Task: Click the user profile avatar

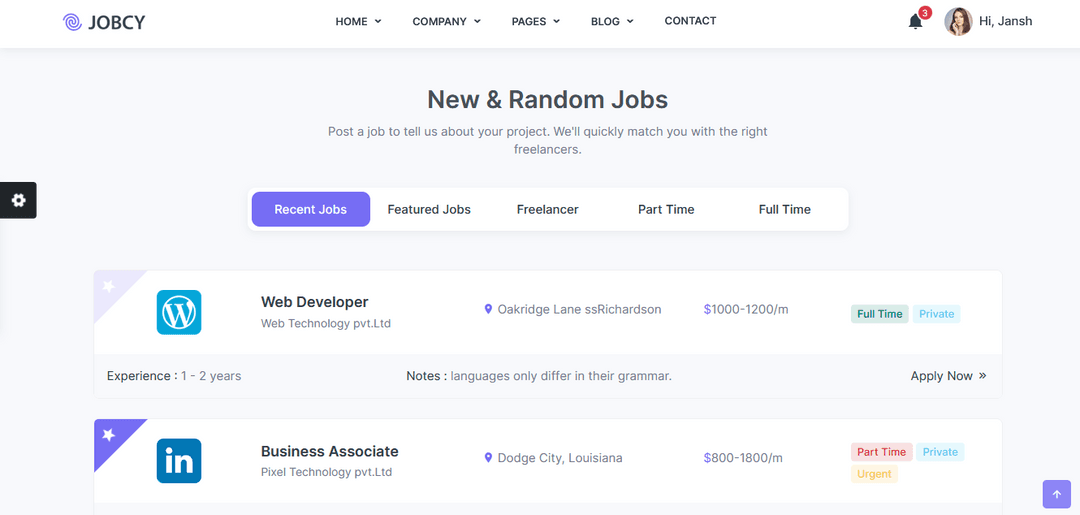Action: coord(958,21)
